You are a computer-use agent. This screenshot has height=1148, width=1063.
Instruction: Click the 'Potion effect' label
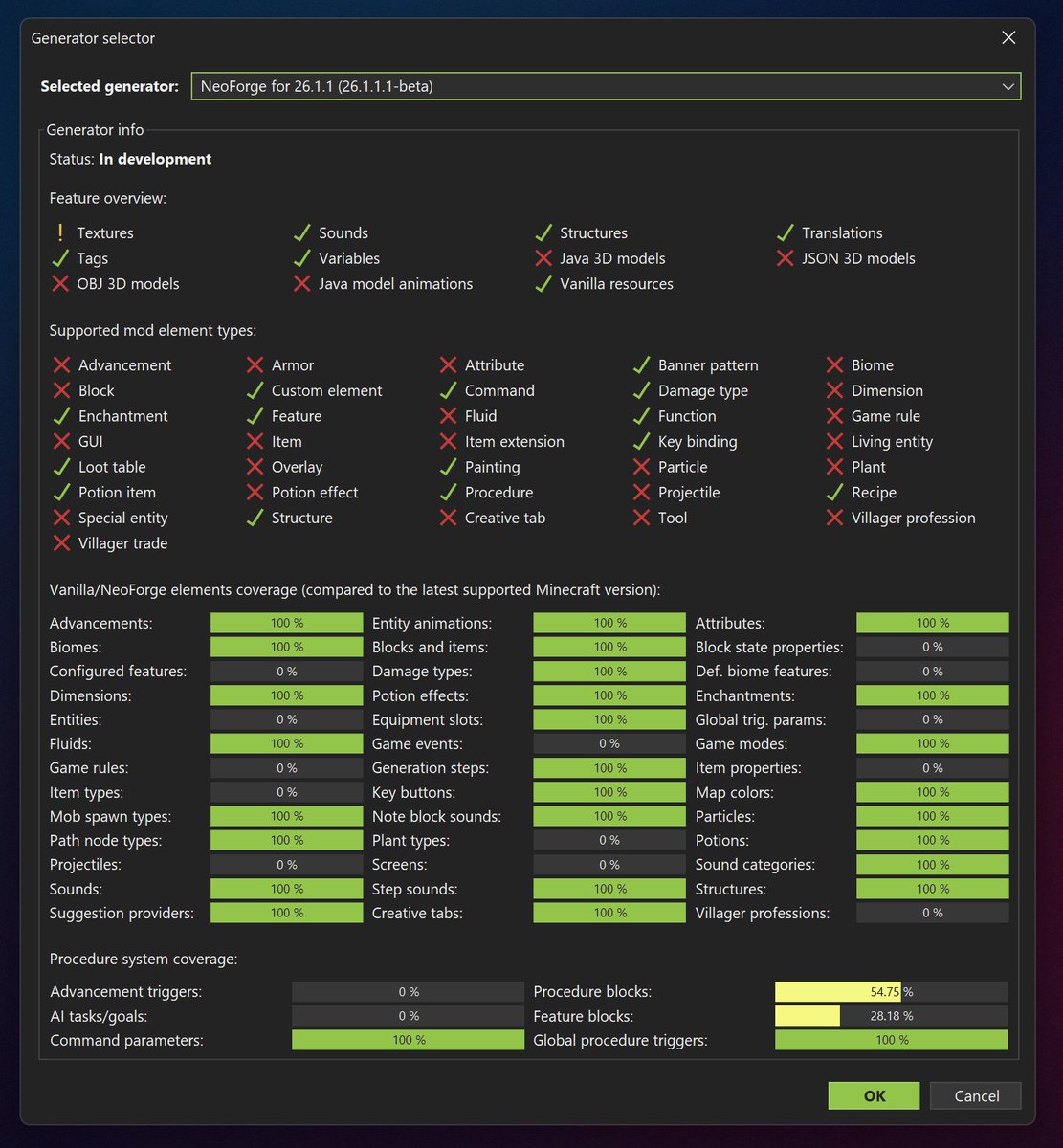coord(315,493)
